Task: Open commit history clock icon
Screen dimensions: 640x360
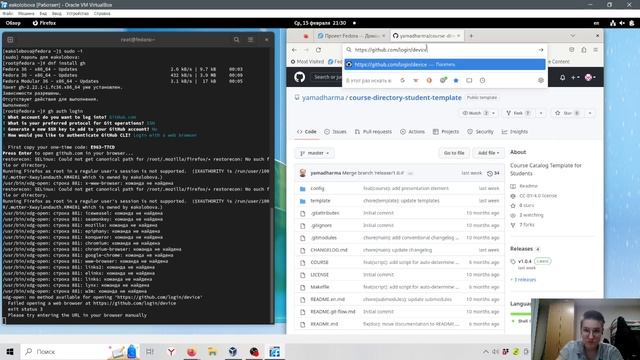Action: click(490, 173)
